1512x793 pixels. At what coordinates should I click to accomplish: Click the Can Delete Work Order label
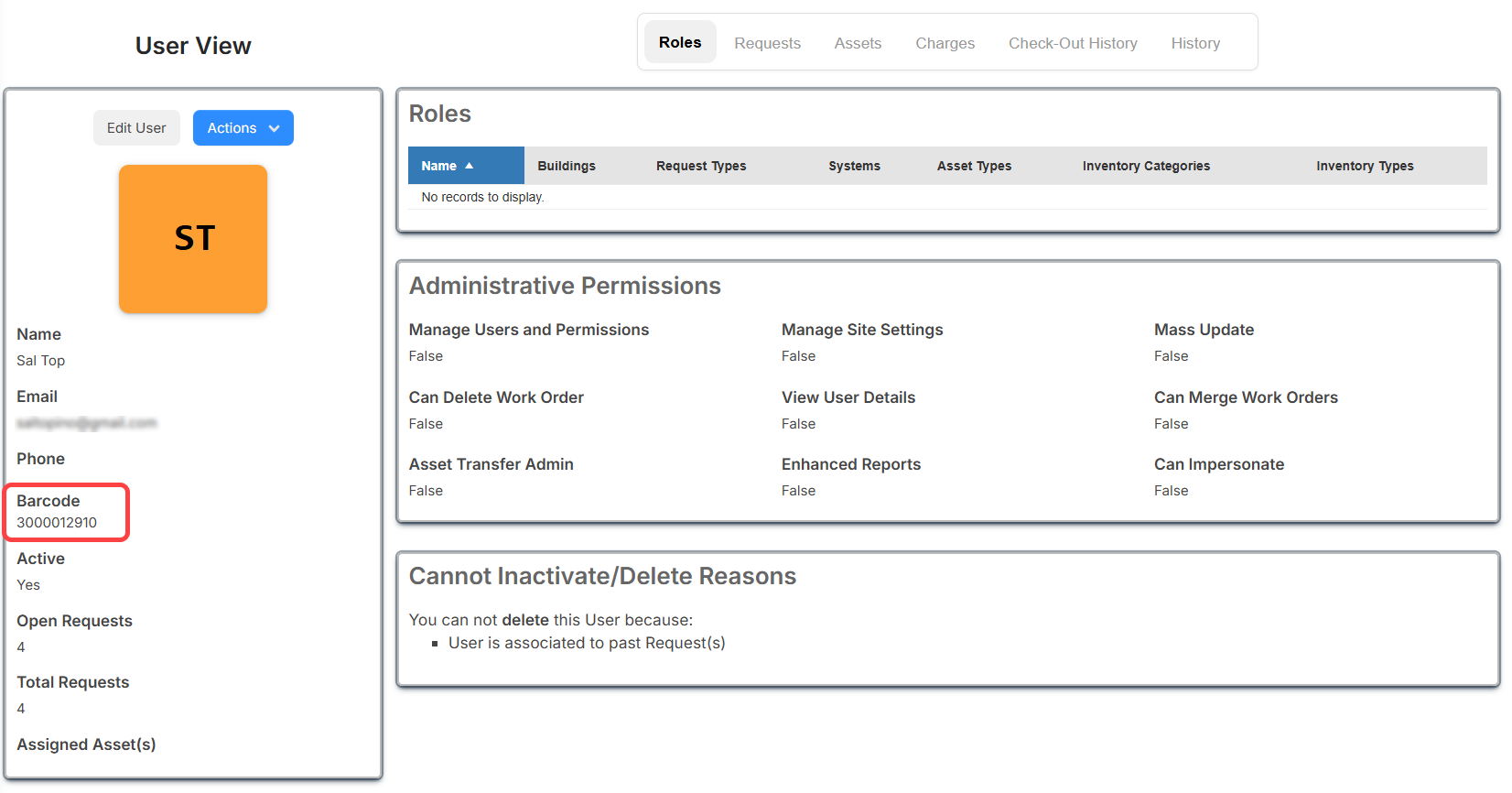(x=496, y=397)
